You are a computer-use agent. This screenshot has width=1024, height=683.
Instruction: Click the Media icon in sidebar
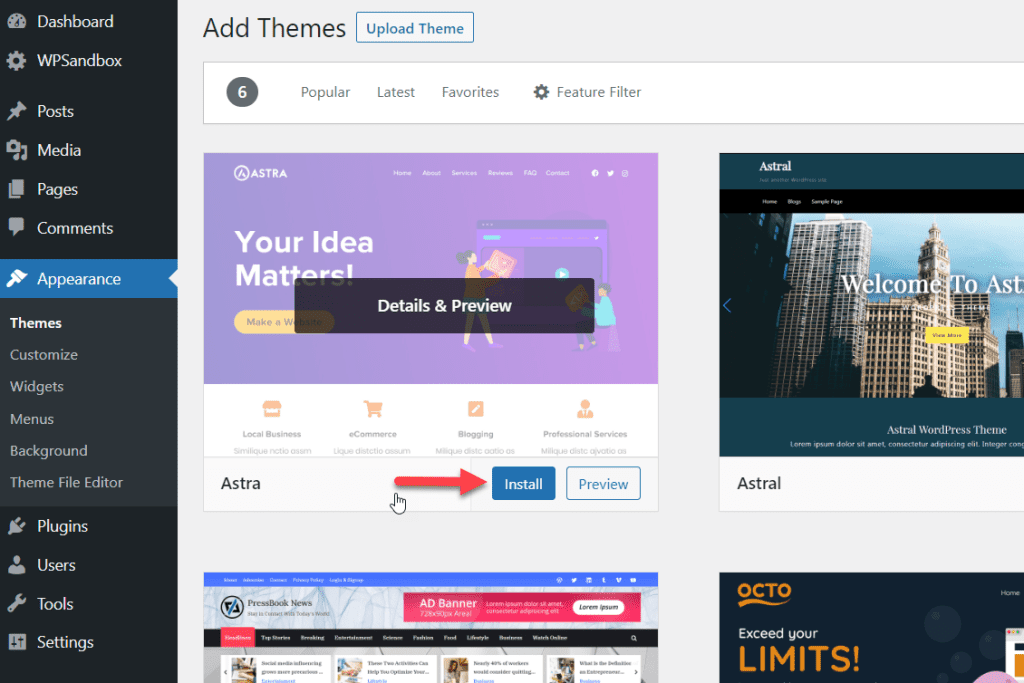coord(17,150)
